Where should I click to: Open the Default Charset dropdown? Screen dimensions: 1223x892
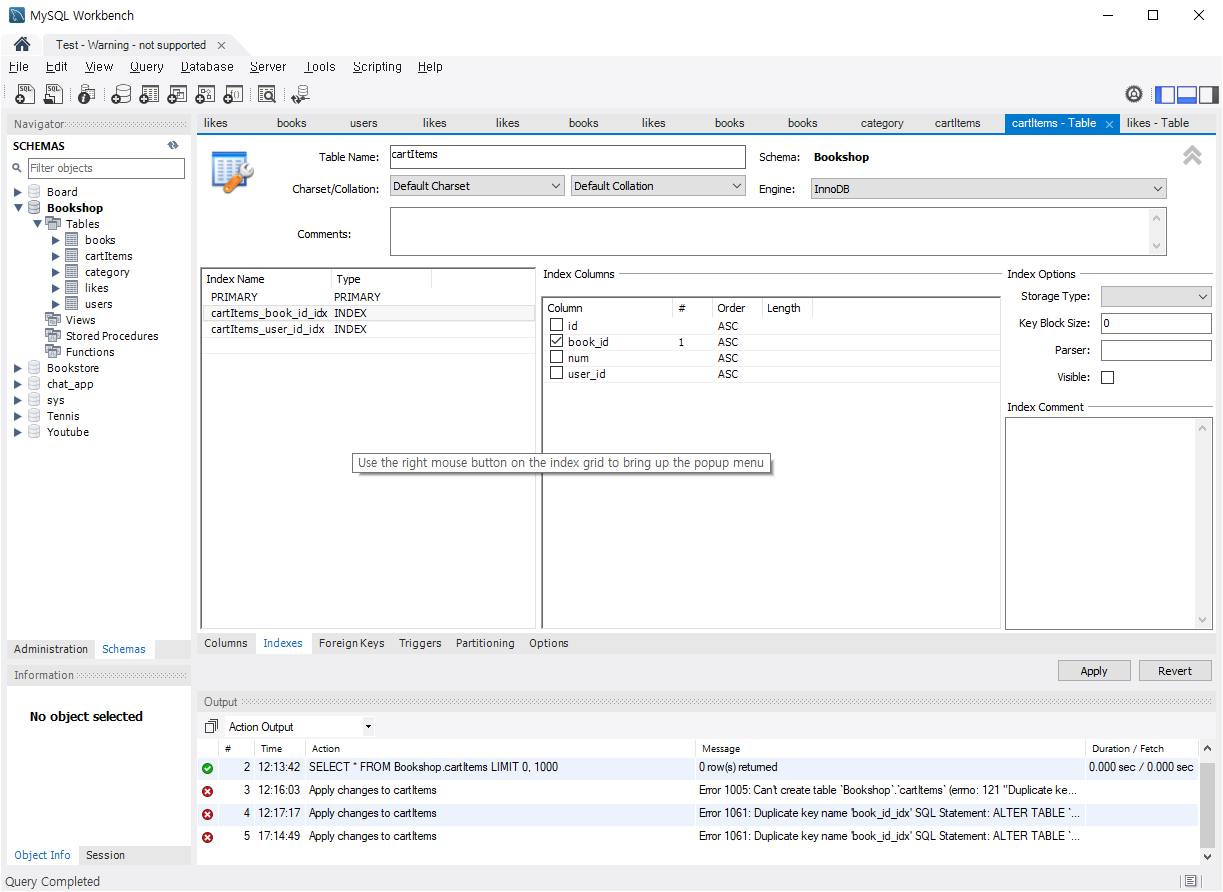point(477,186)
